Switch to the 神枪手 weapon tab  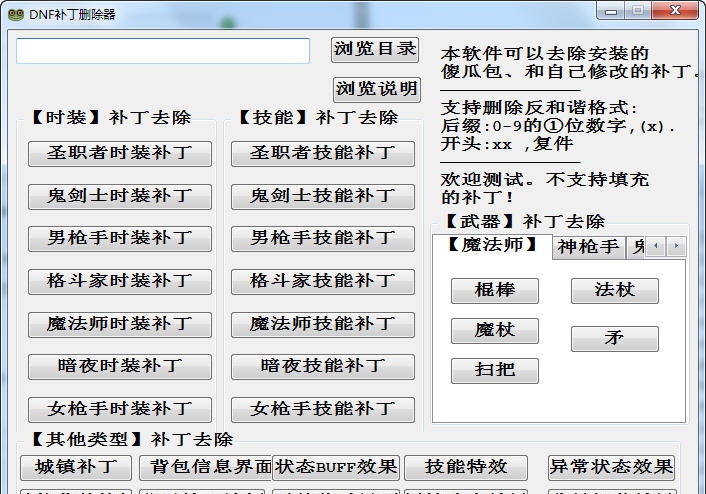click(588, 247)
